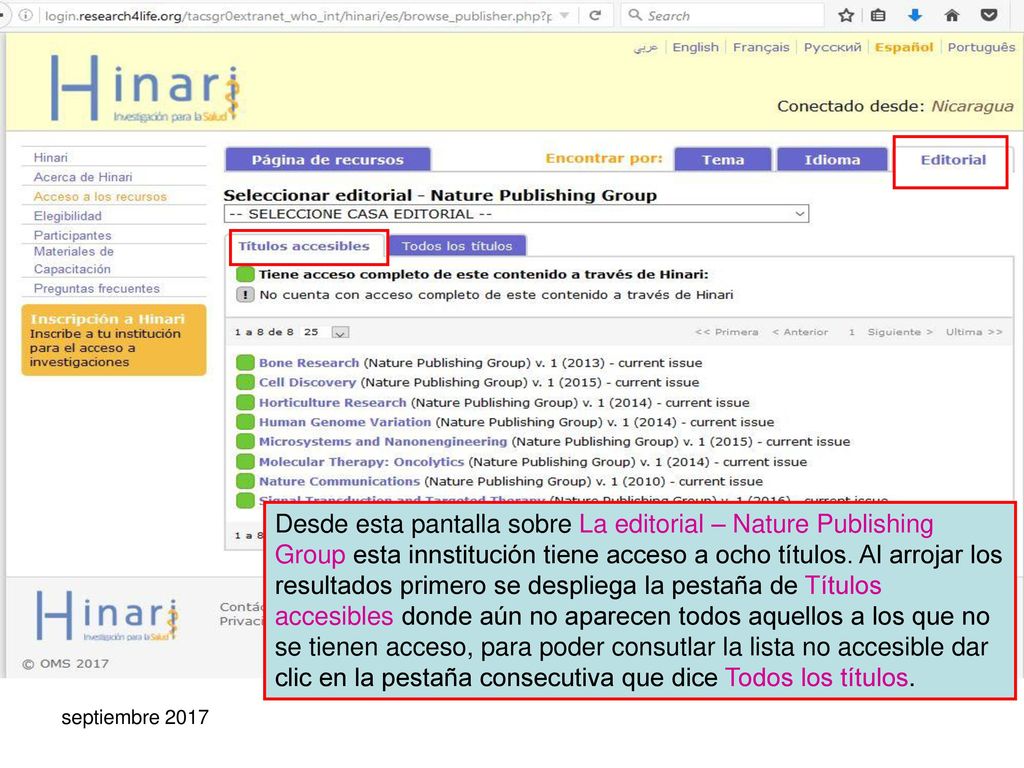Open Materiales de Capacitación link
1024x768 pixels.
coord(73,260)
